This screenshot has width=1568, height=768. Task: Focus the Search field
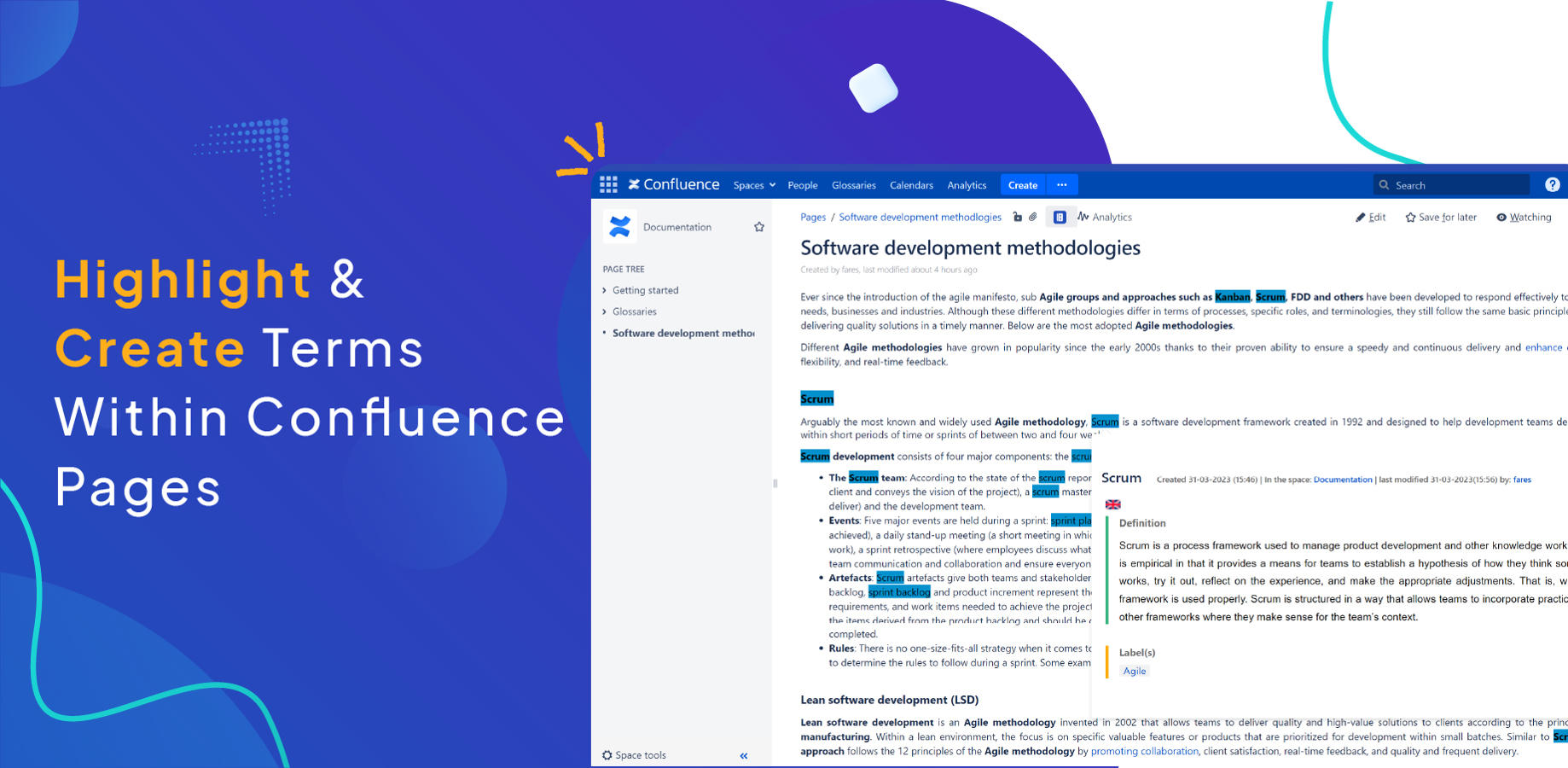coord(1451,185)
